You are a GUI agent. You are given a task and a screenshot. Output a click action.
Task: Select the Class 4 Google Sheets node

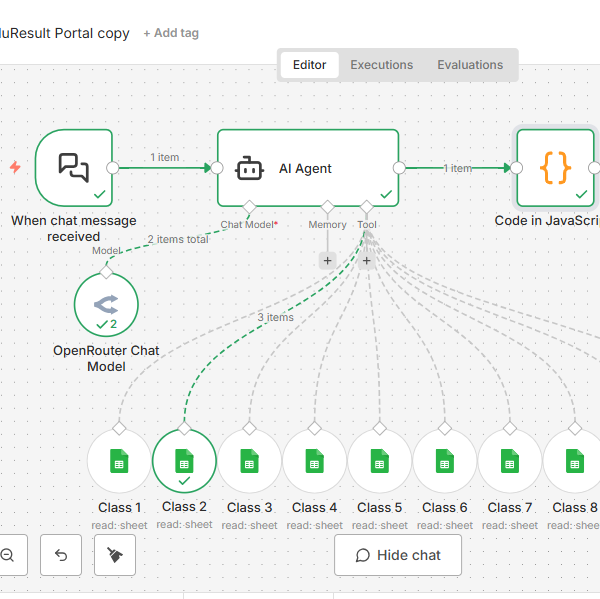[315, 461]
